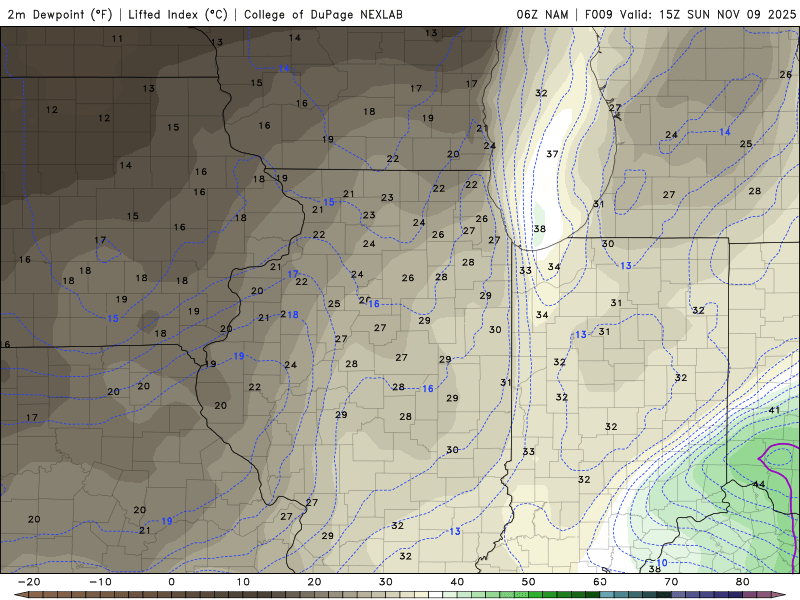Screen dimensions: 800x600
Task: Click the dewpoint value '37' over the lake
Action: 552,154
